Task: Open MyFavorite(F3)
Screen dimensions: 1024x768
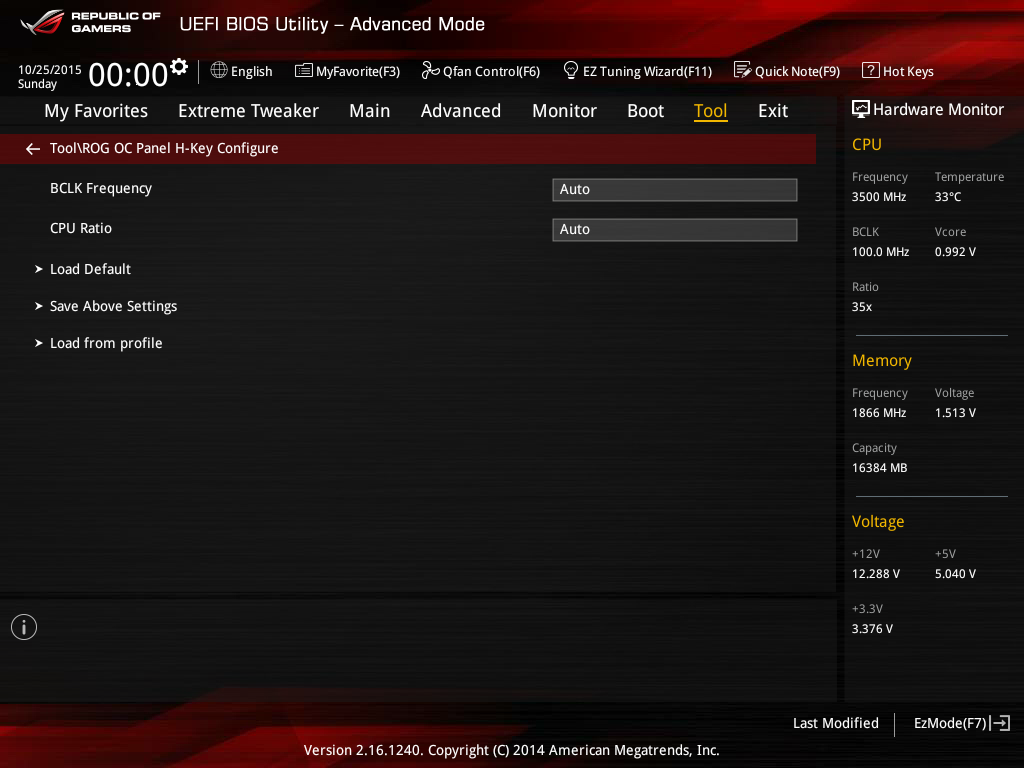Action: (x=347, y=71)
